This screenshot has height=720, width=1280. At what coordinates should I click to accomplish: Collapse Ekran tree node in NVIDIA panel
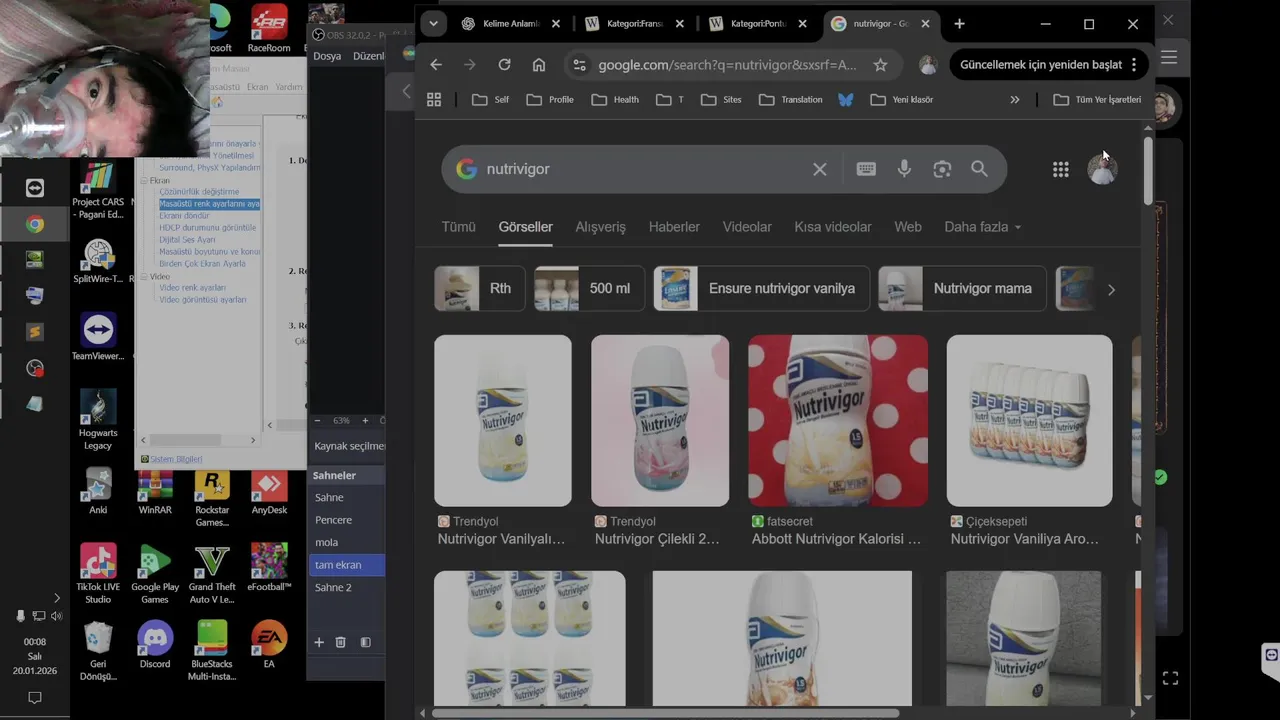click(x=145, y=181)
